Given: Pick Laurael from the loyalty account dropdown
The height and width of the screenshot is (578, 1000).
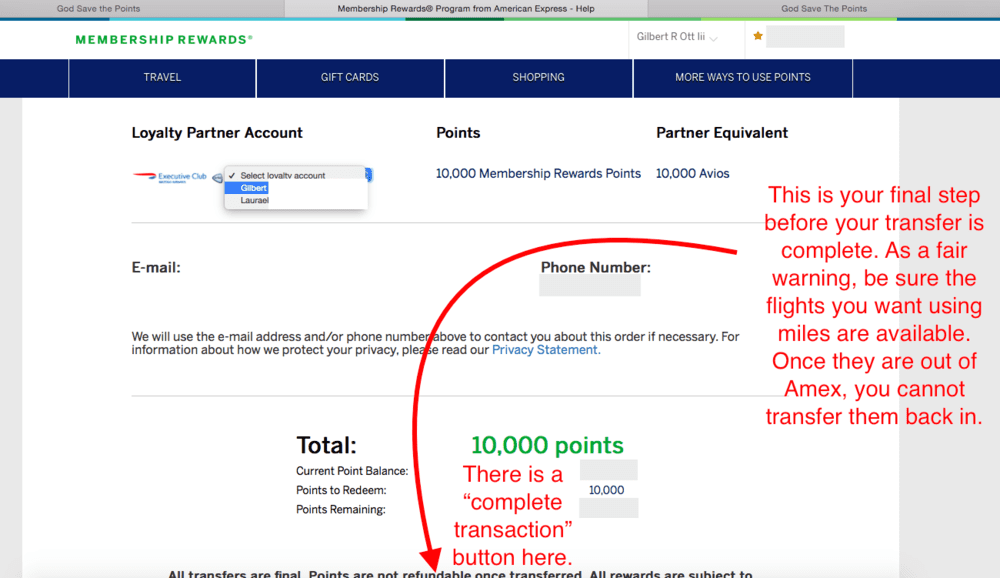Looking at the screenshot, I should pos(255,200).
